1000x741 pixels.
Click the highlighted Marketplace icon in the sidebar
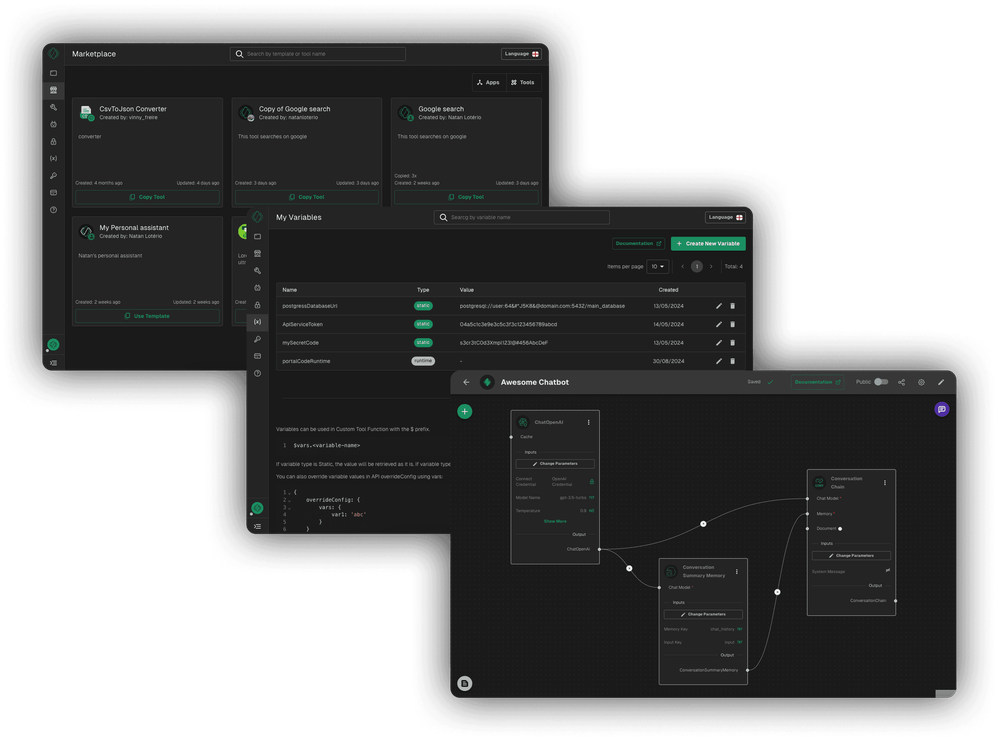click(53, 90)
